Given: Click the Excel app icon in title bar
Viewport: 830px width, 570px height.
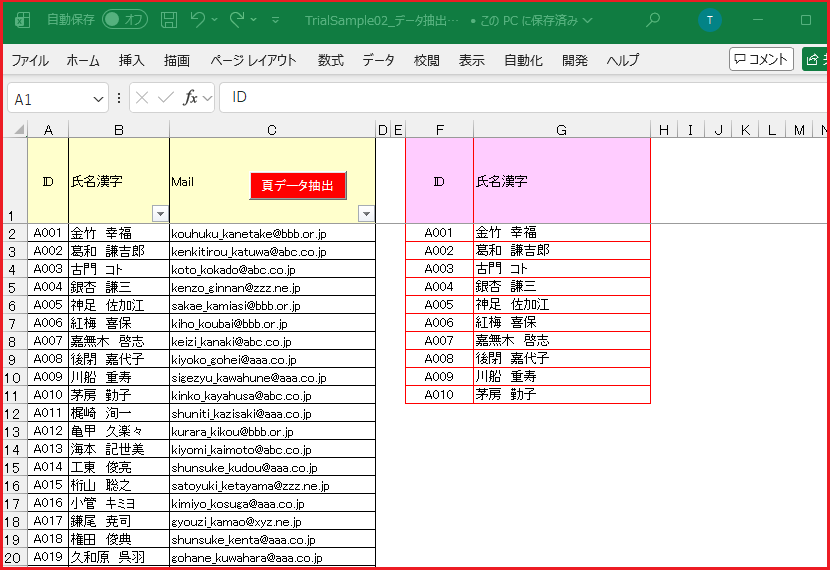Looking at the screenshot, I should pos(22,20).
